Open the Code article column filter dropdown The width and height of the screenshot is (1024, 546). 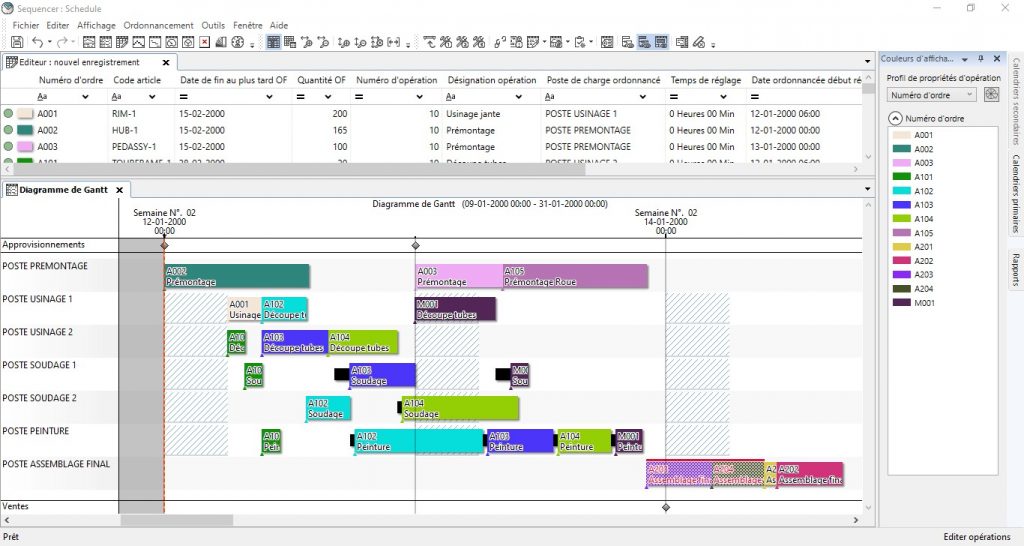click(152, 97)
